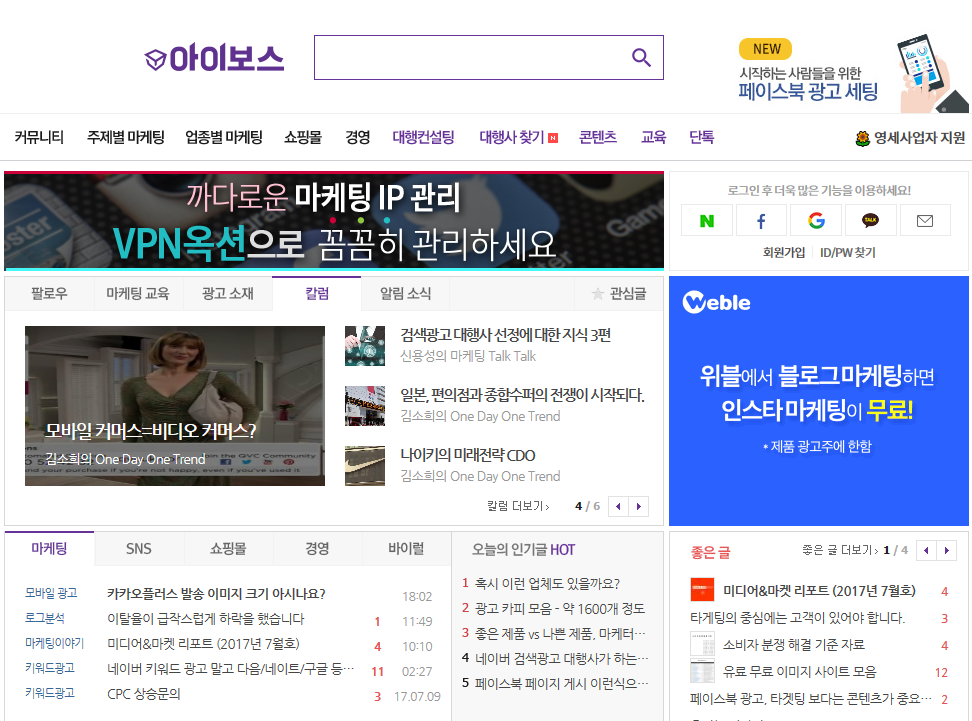Open the 페이스북 광고 세팅 banner
Viewport: 972px width, 721px height.
point(852,74)
